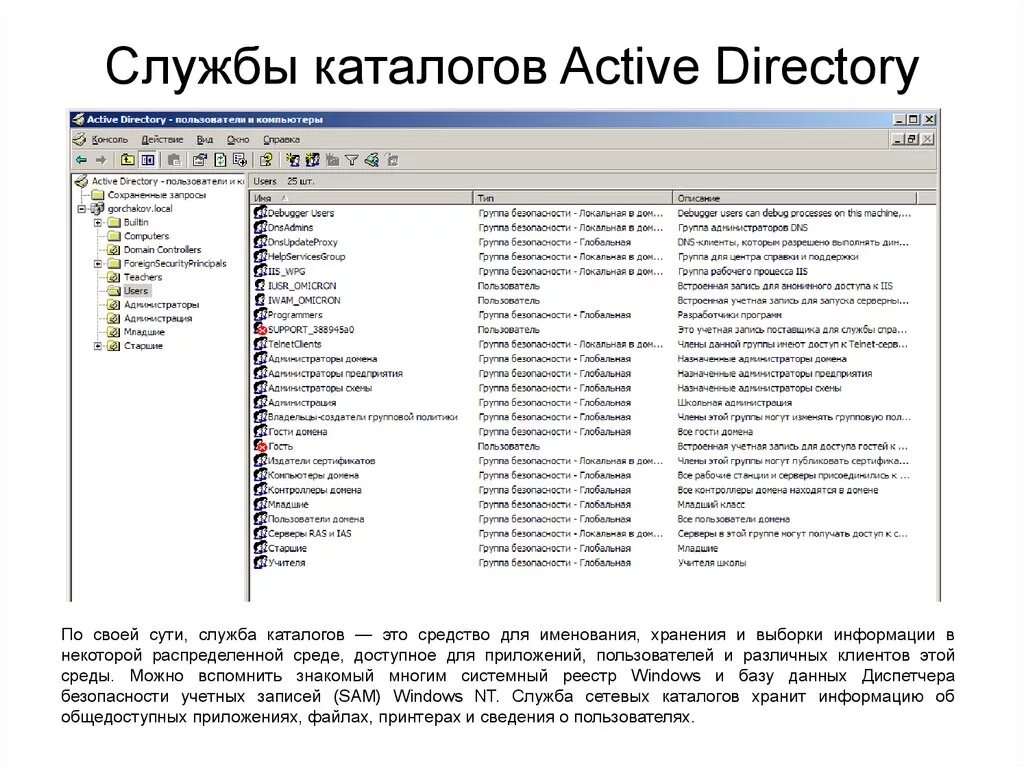Toggle the console tree show/hide icon
This screenshot has height=767, width=1024.
point(148,160)
